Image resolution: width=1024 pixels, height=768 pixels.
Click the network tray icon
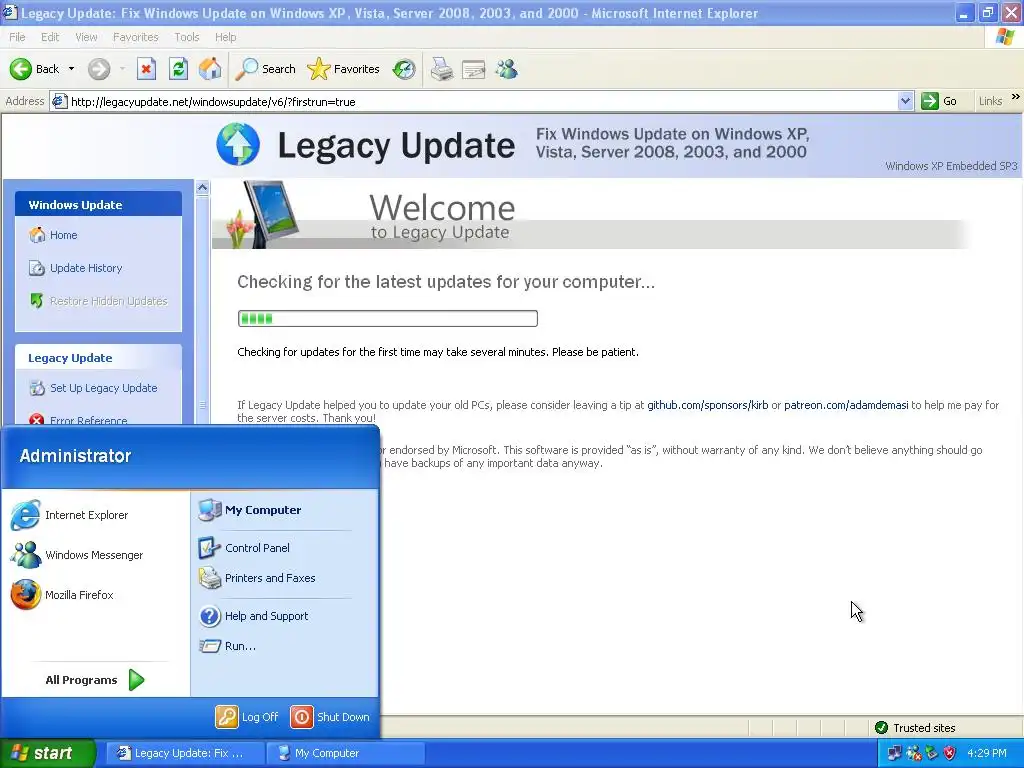[x=894, y=753]
